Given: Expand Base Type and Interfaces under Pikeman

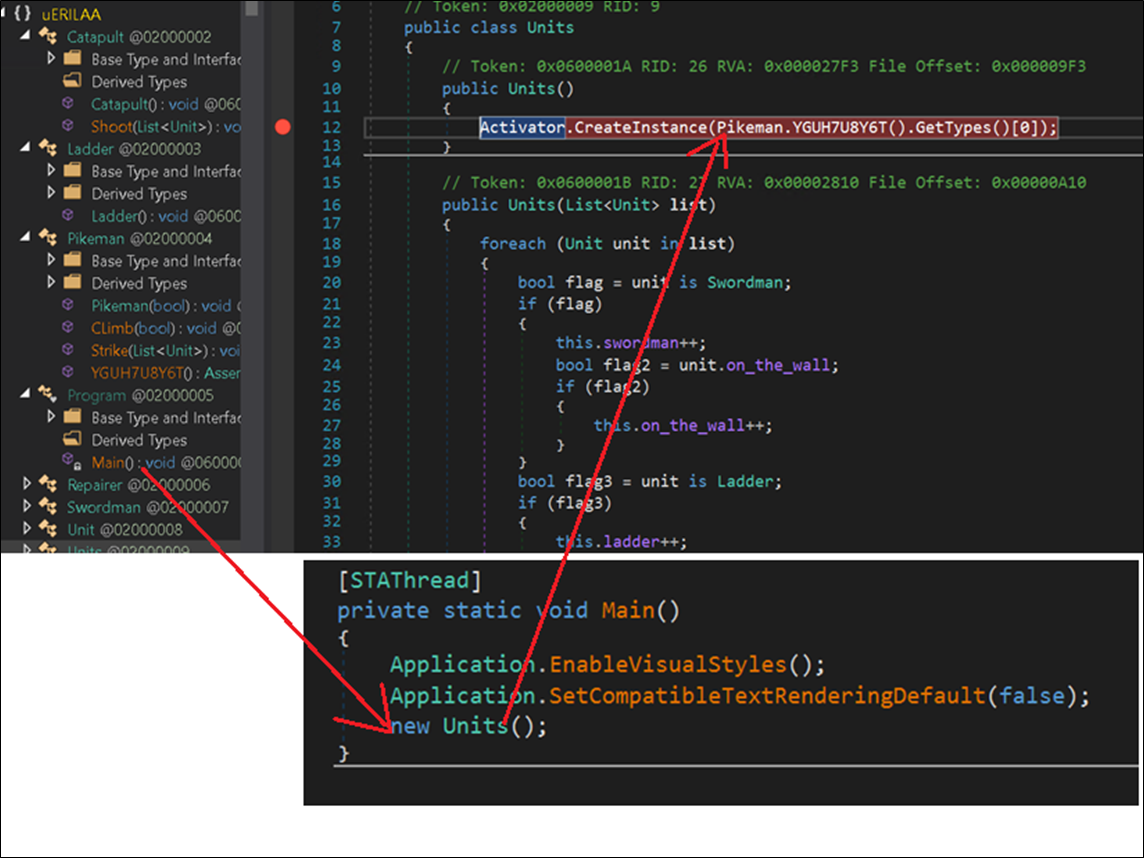Looking at the screenshot, I should 52,261.
